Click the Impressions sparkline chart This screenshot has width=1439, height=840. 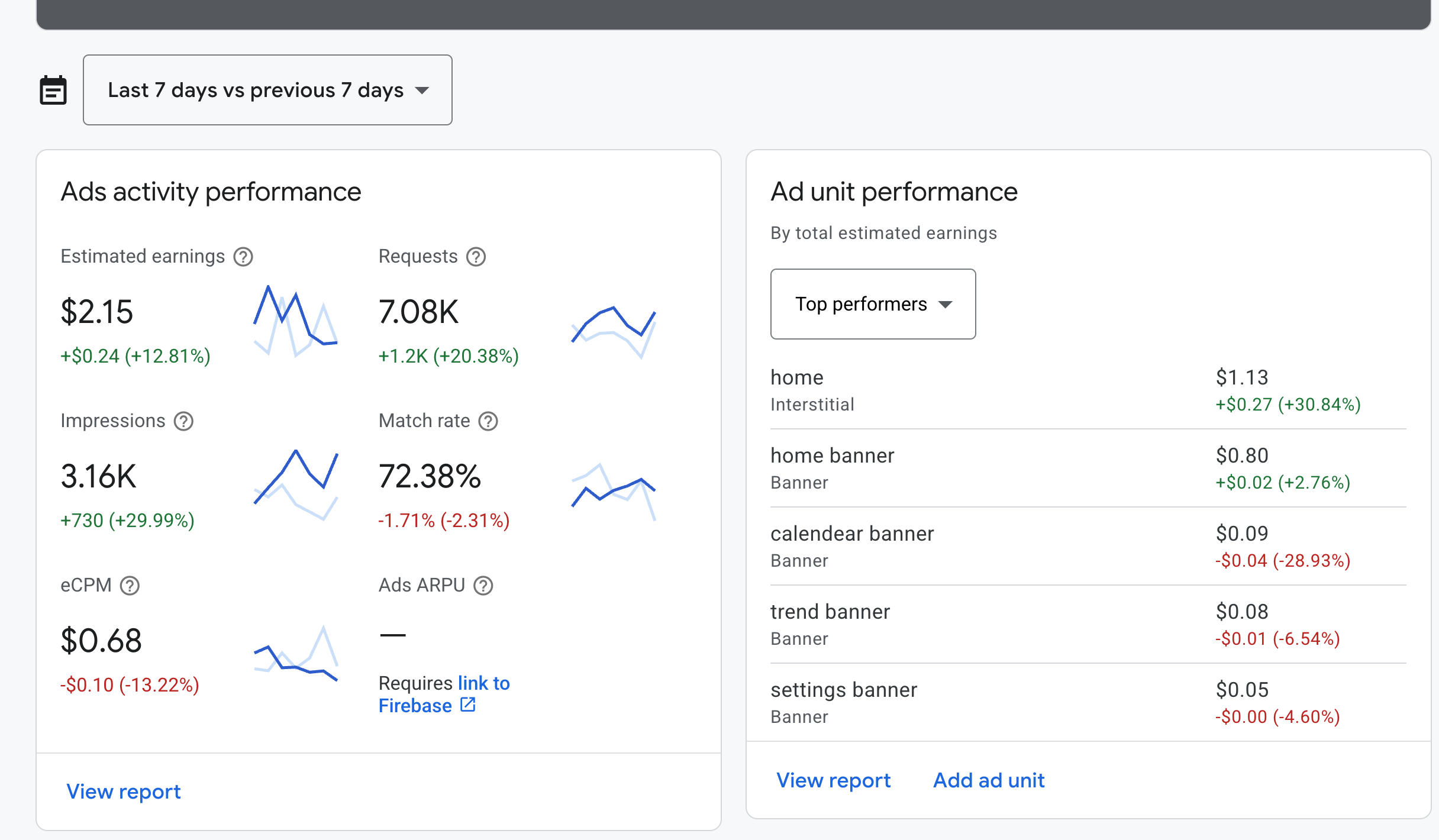295,485
